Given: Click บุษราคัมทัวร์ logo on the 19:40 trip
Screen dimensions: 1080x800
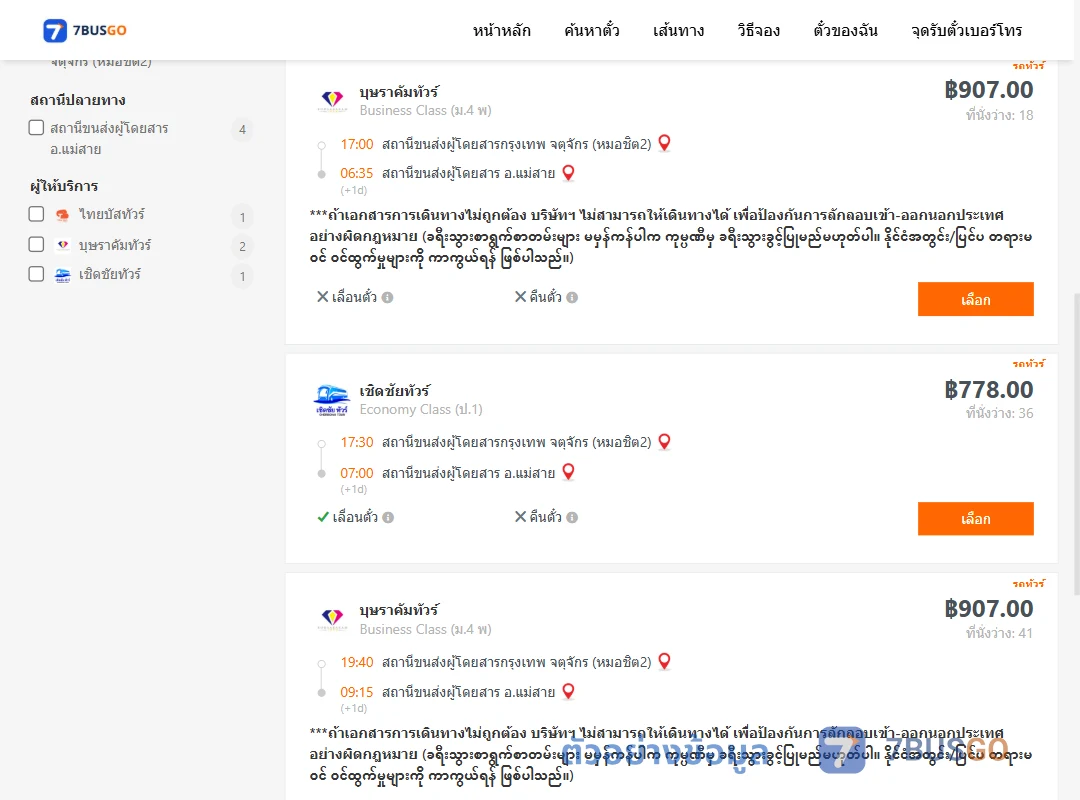Looking at the screenshot, I should tap(332, 619).
